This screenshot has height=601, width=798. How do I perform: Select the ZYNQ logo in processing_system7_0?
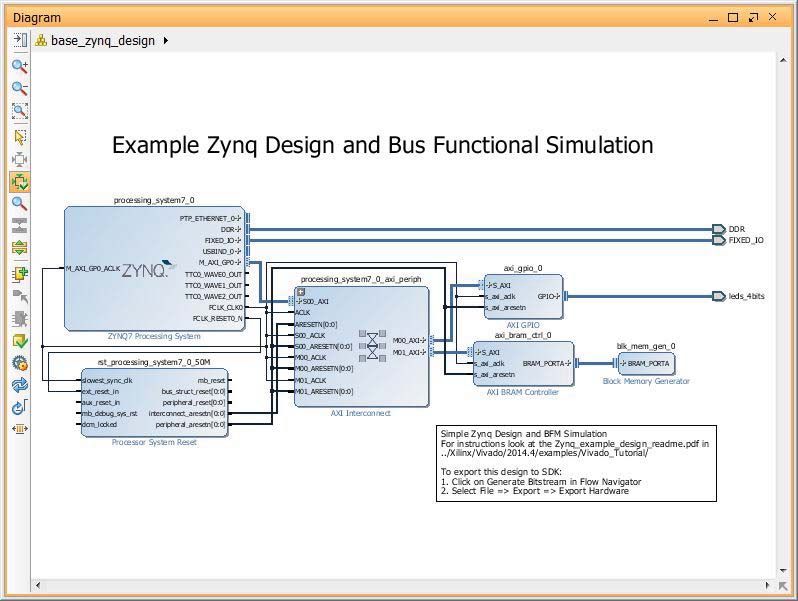pos(148,269)
